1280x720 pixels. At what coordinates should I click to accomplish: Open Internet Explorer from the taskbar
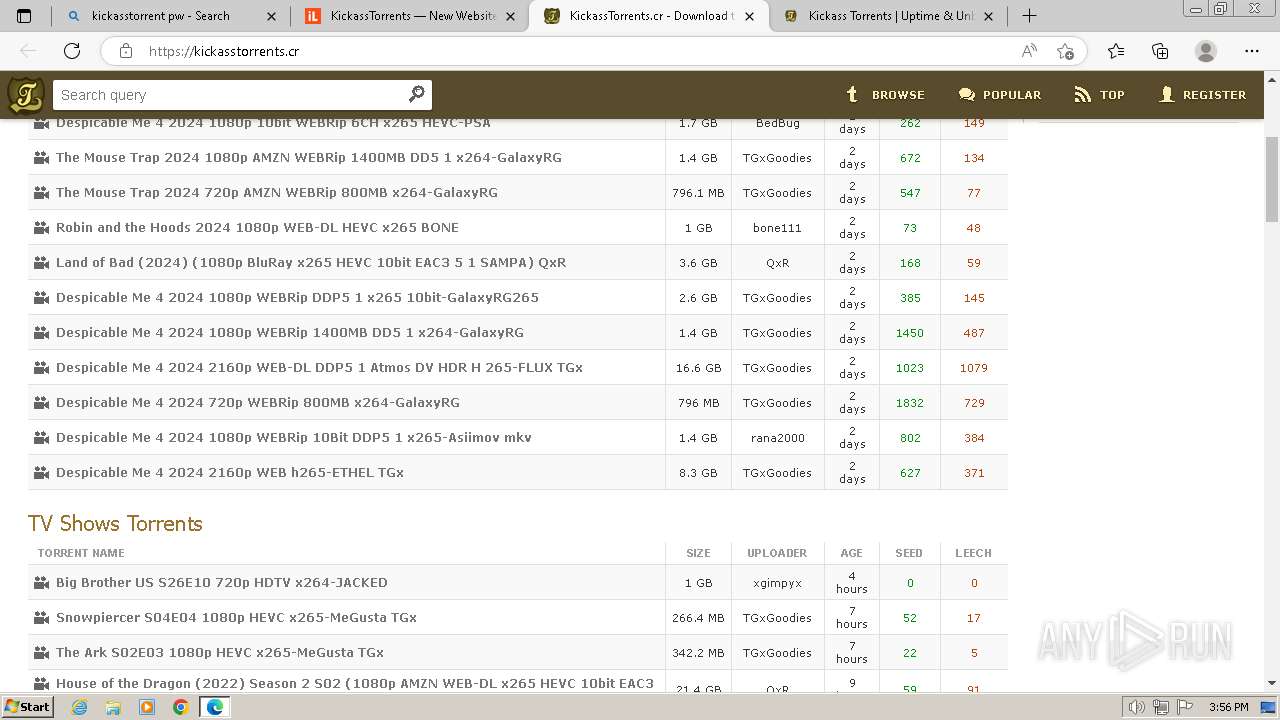(79, 707)
